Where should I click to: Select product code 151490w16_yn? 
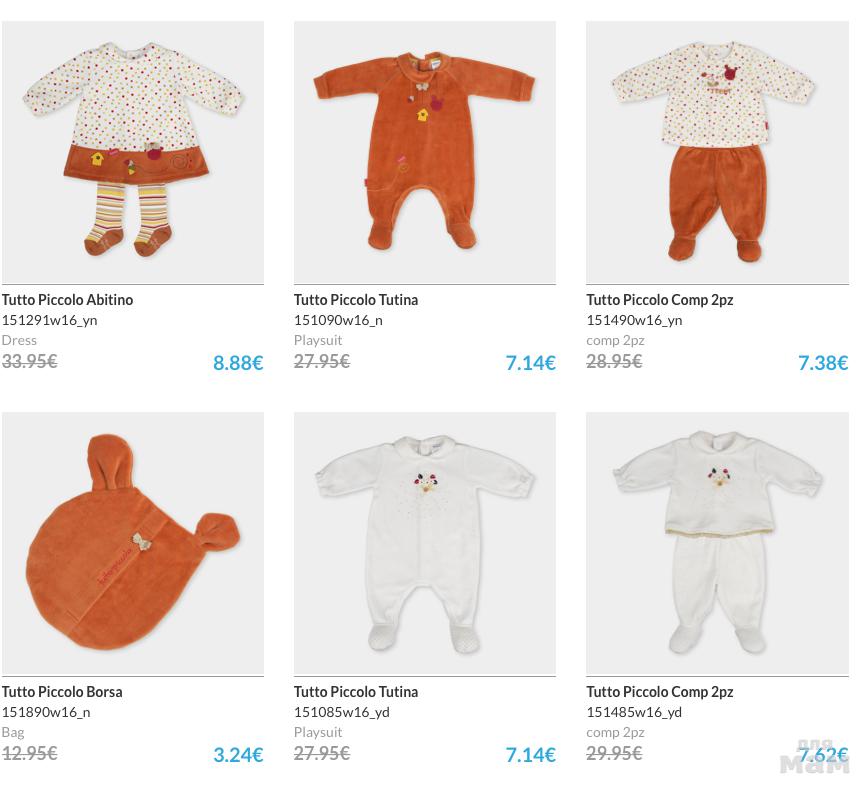(x=634, y=321)
